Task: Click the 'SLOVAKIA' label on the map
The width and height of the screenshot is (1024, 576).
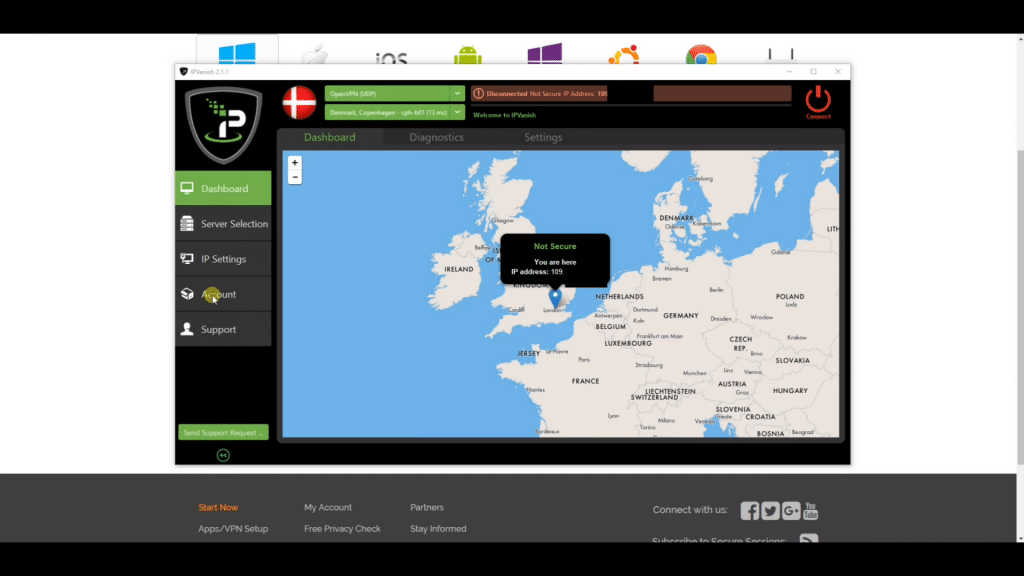Action: pyautogui.click(x=793, y=360)
